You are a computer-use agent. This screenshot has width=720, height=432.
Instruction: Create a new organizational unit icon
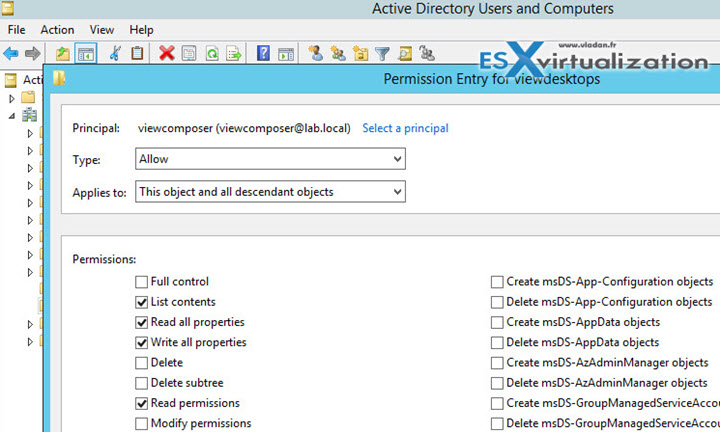point(360,53)
